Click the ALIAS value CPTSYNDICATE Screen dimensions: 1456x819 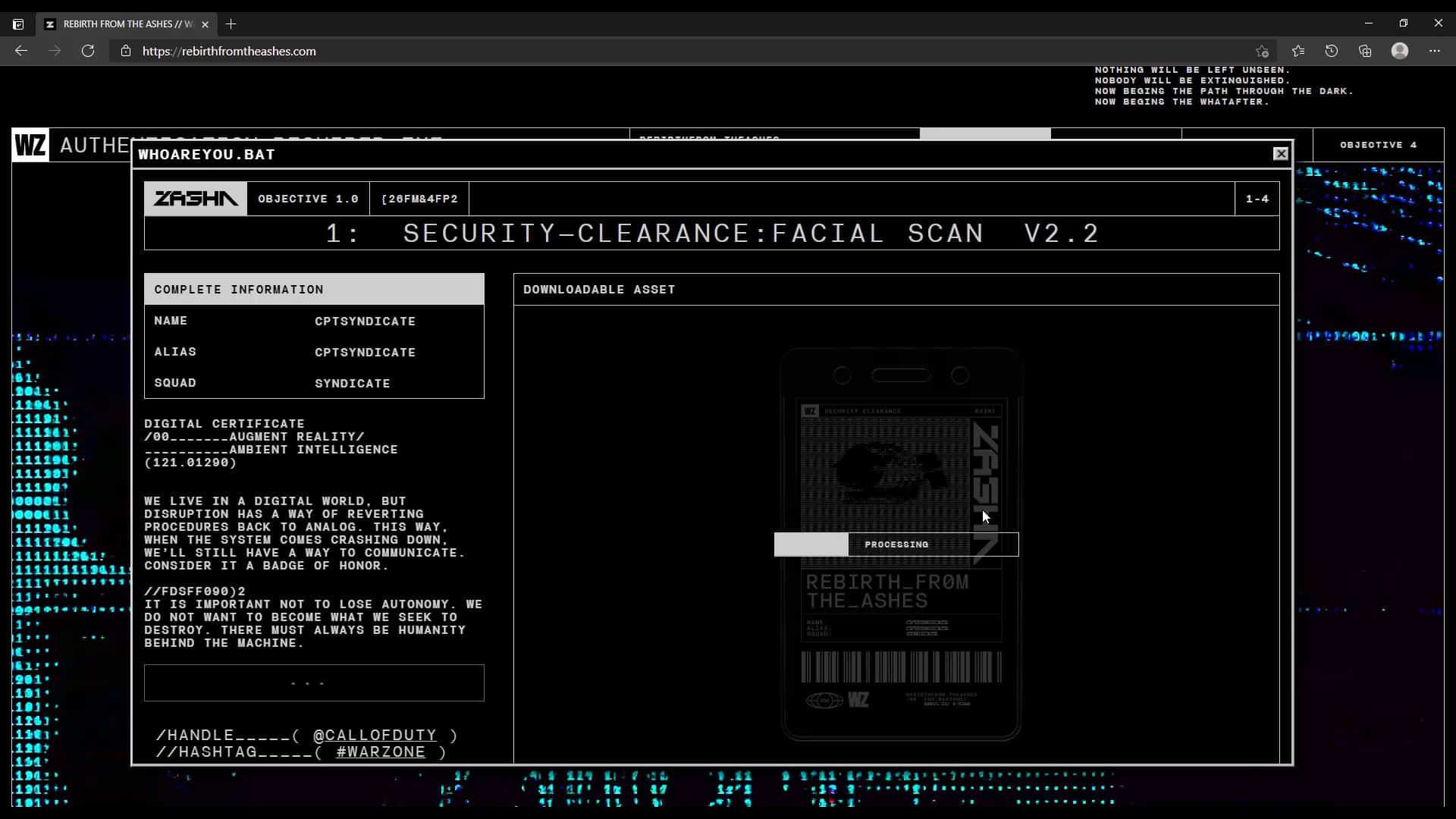pos(365,353)
